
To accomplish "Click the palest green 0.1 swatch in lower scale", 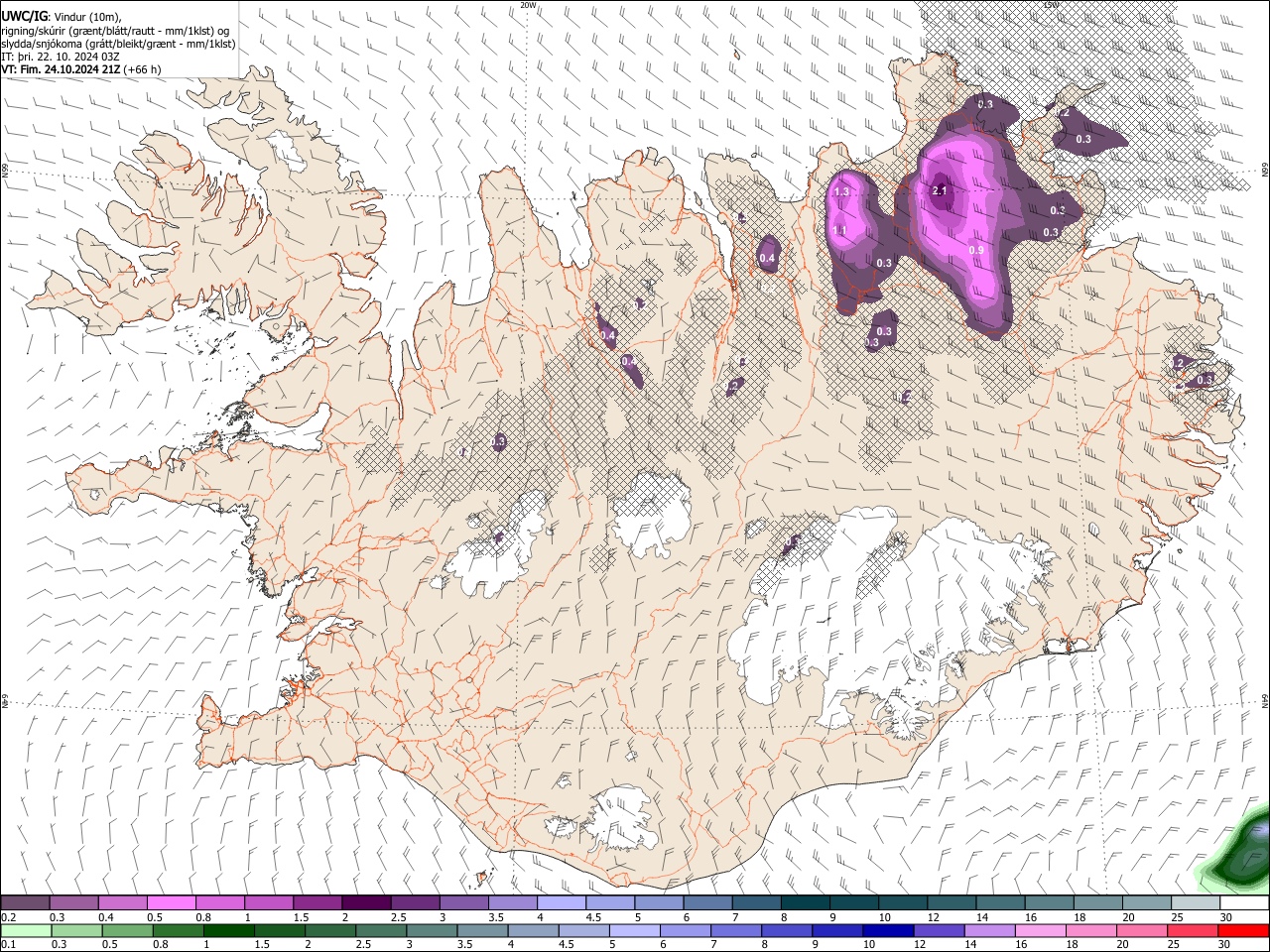I will click(x=25, y=930).
